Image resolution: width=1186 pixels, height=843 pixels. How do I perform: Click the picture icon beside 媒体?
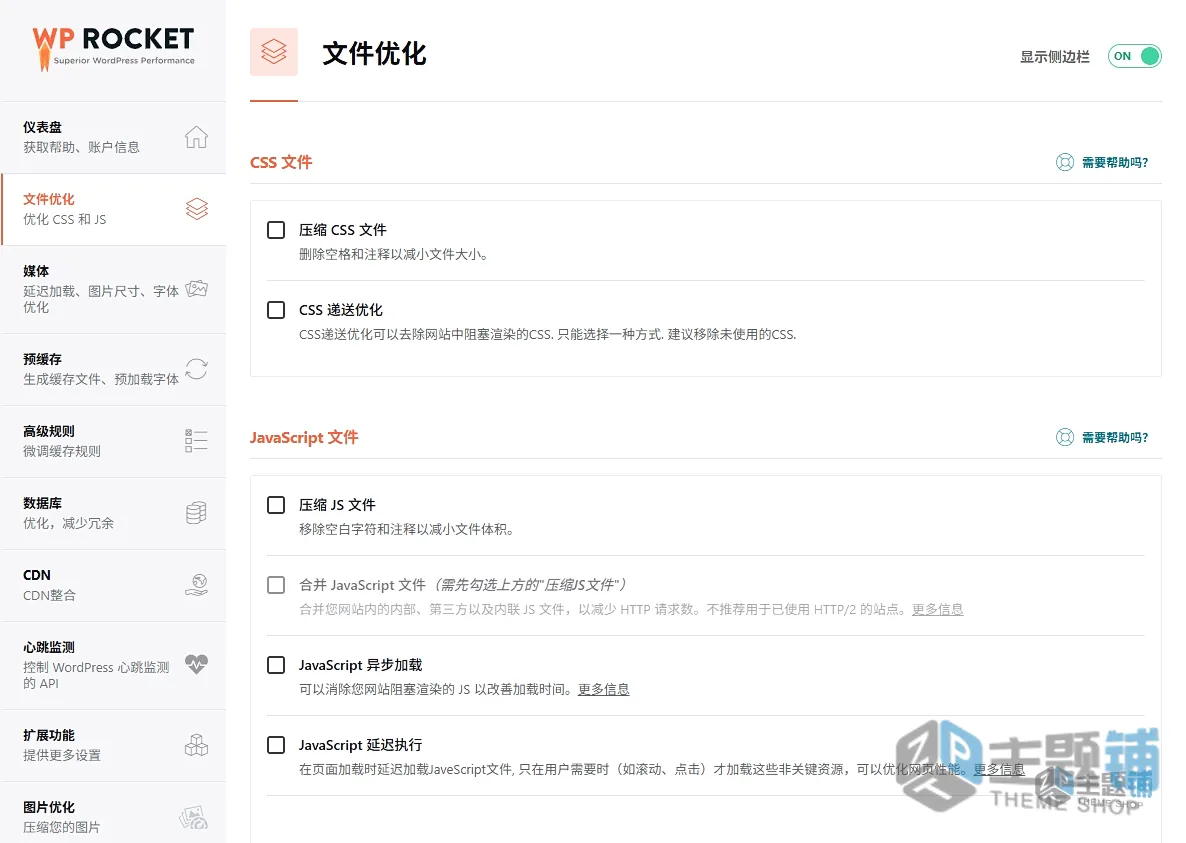[197, 289]
